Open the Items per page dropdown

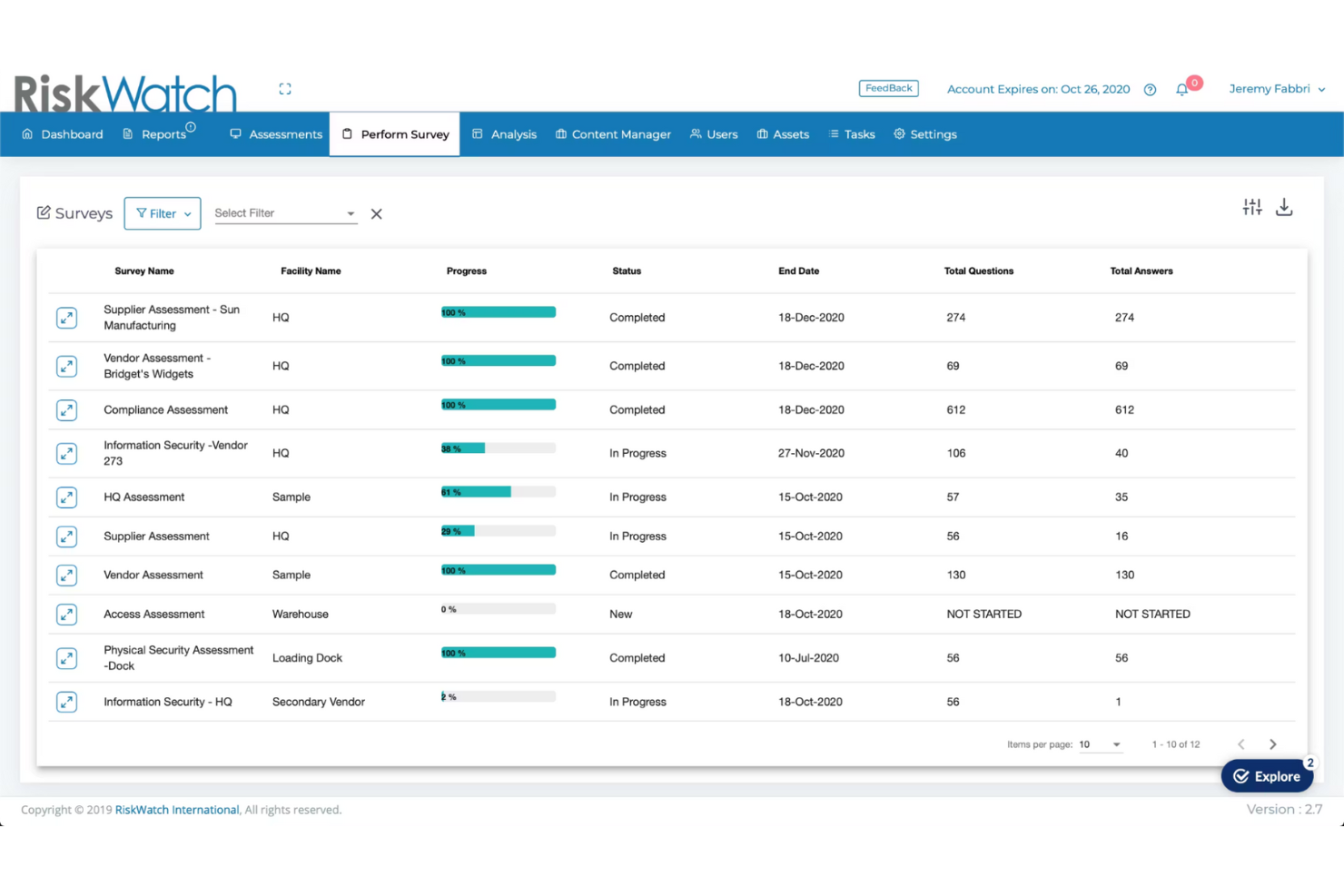(x=1100, y=744)
